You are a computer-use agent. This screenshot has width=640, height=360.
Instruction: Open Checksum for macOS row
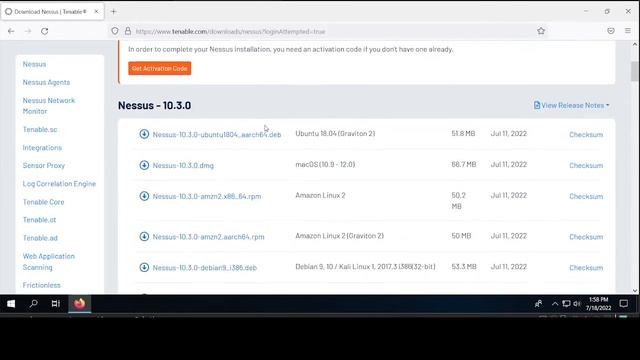pyautogui.click(x=586, y=165)
